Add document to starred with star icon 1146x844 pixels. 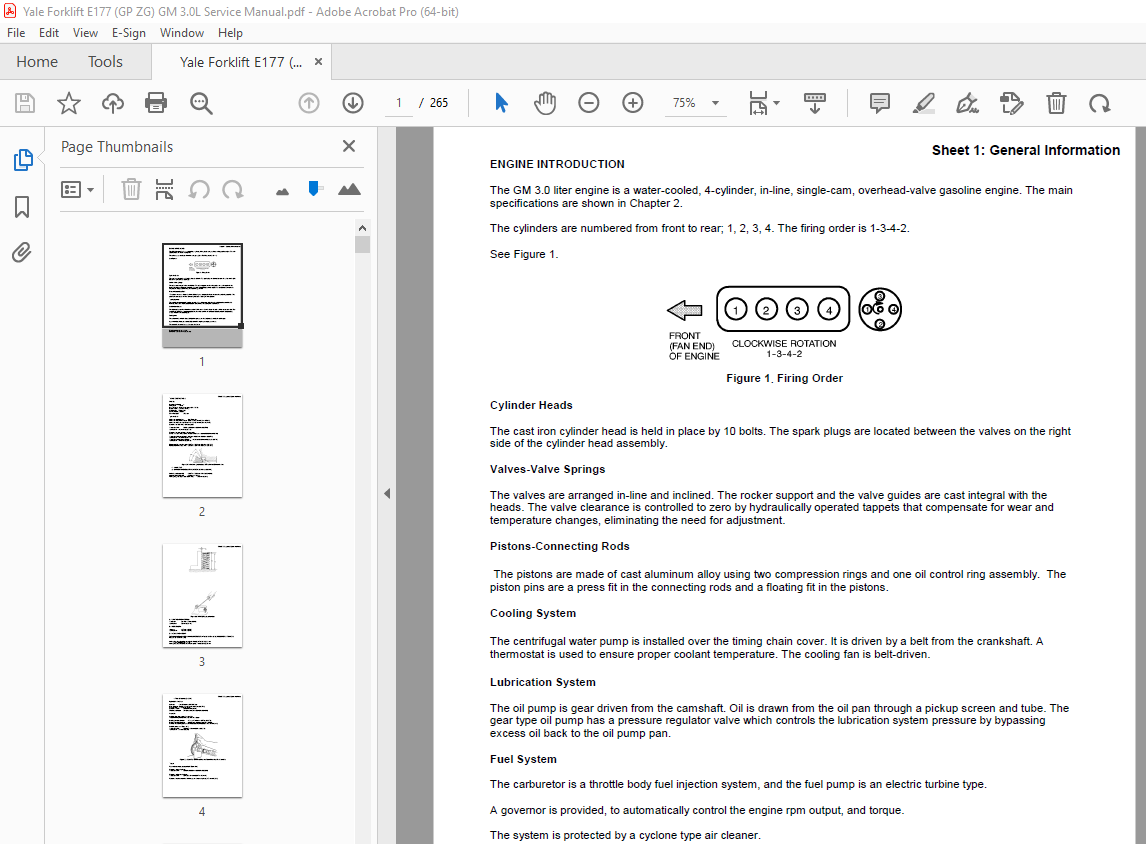[x=69, y=103]
